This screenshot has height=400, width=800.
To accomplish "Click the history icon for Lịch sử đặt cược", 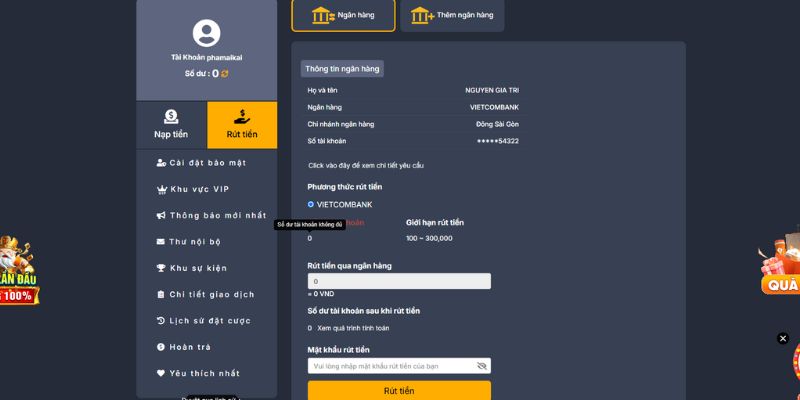I will [161, 321].
